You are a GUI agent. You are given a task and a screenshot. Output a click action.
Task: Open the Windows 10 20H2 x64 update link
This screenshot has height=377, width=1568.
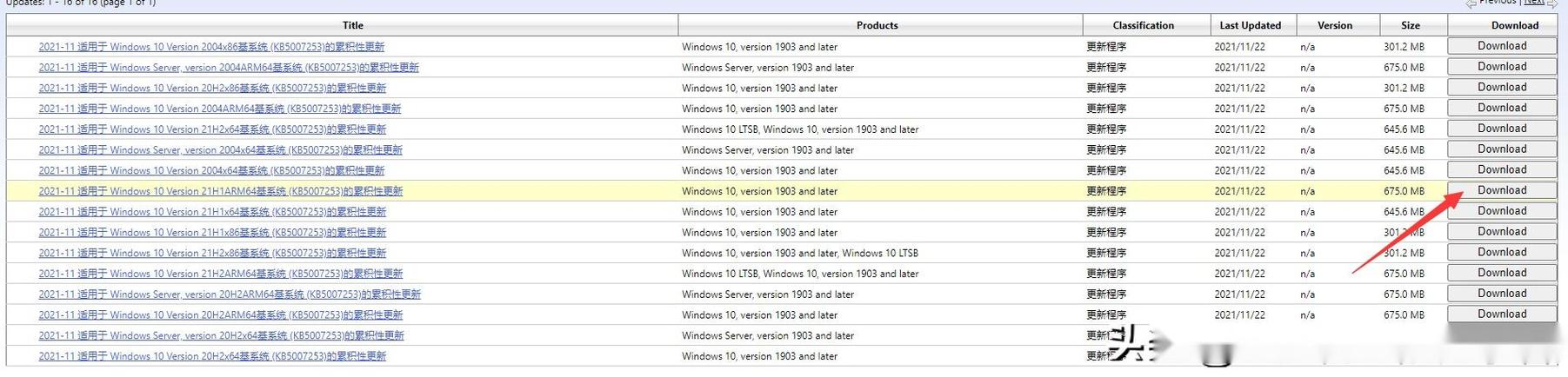pos(212,357)
